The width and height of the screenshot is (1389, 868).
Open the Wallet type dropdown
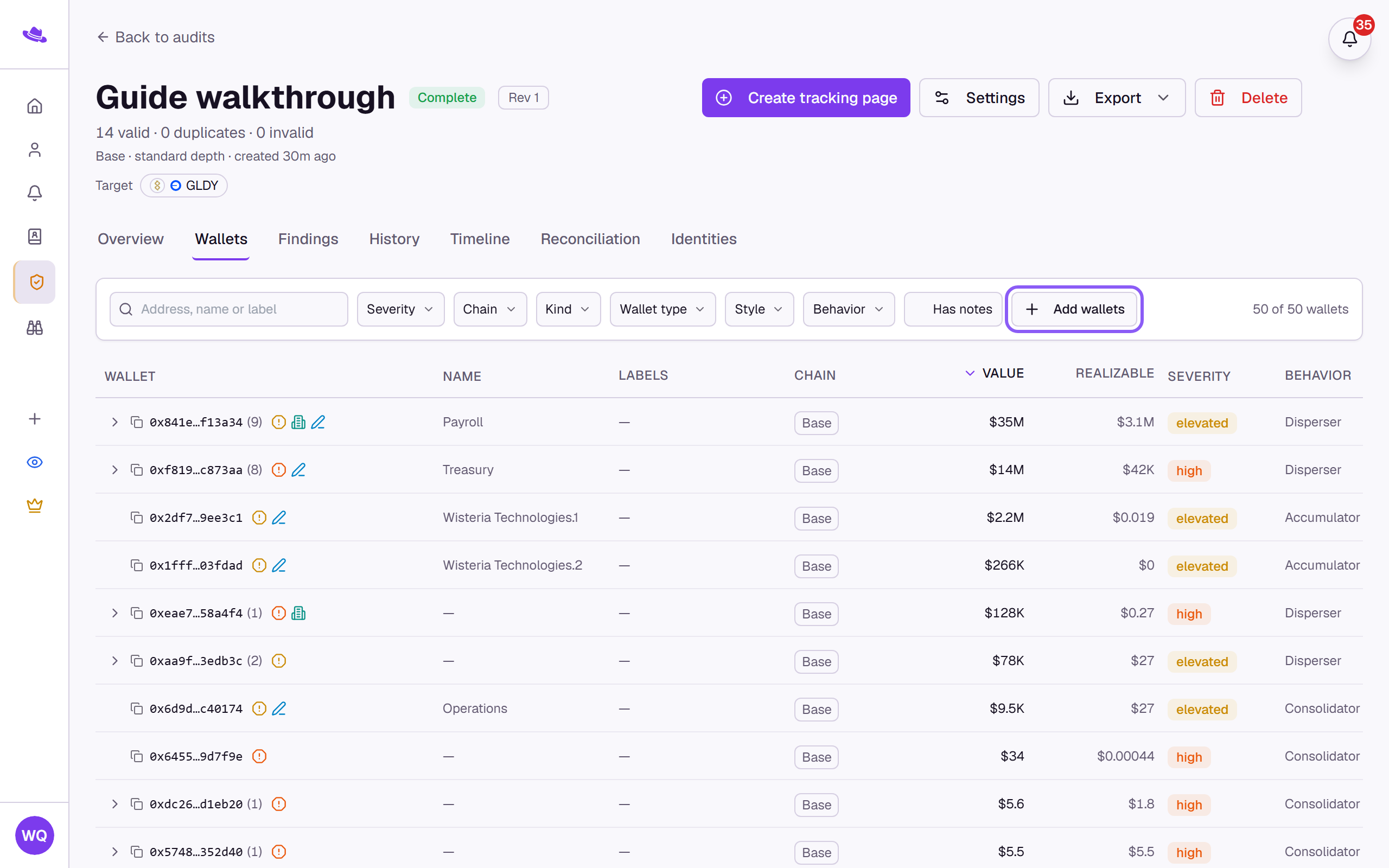tap(662, 309)
